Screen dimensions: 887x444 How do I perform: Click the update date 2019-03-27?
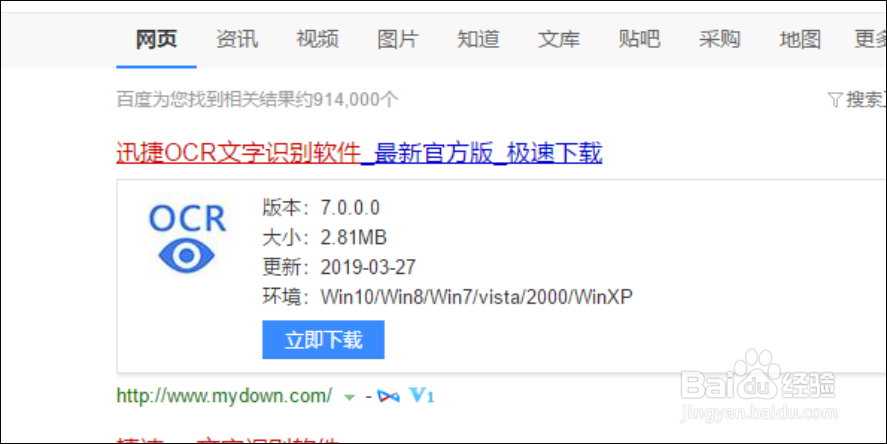(x=368, y=267)
